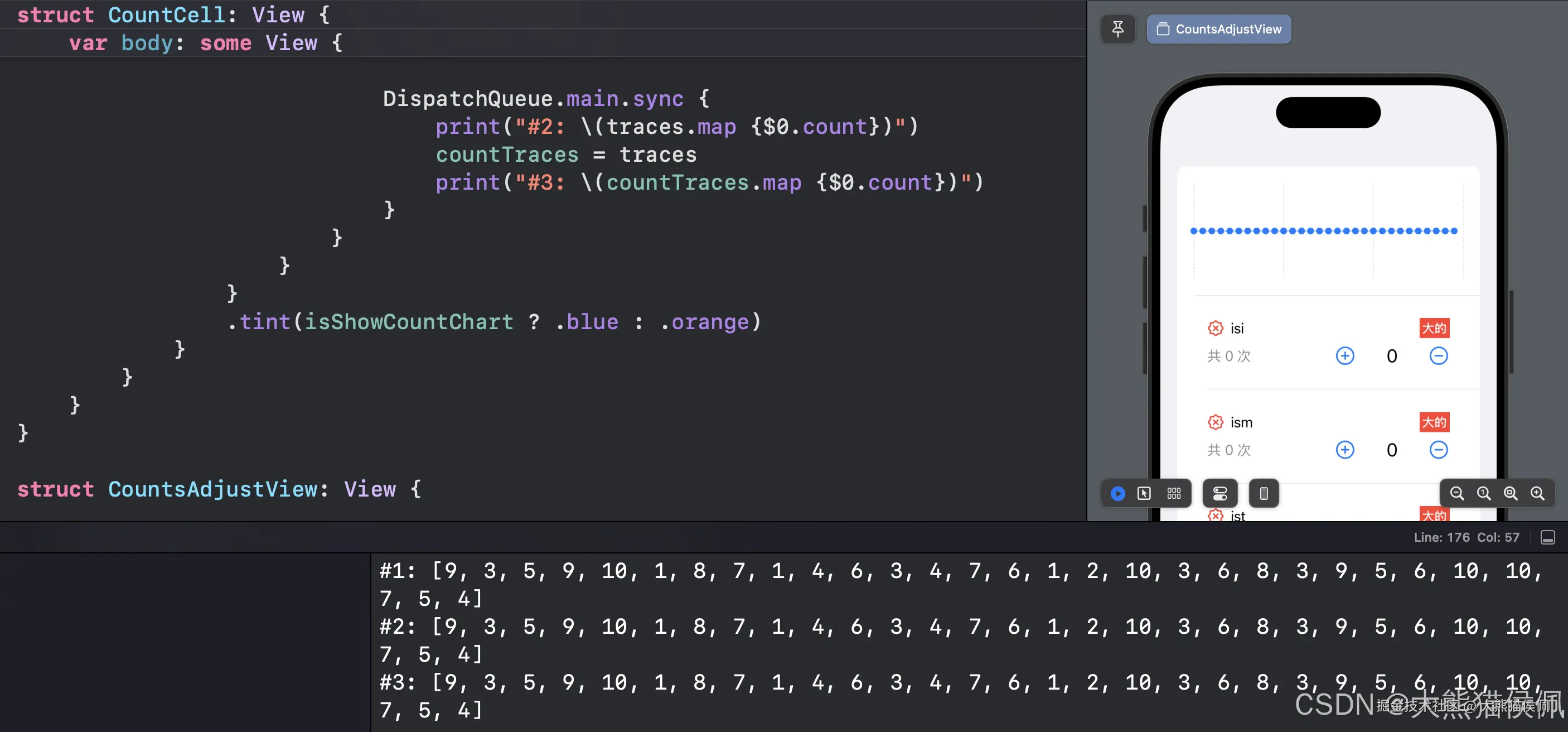Open canvas device settings toggles
1568x732 pixels.
1220,493
